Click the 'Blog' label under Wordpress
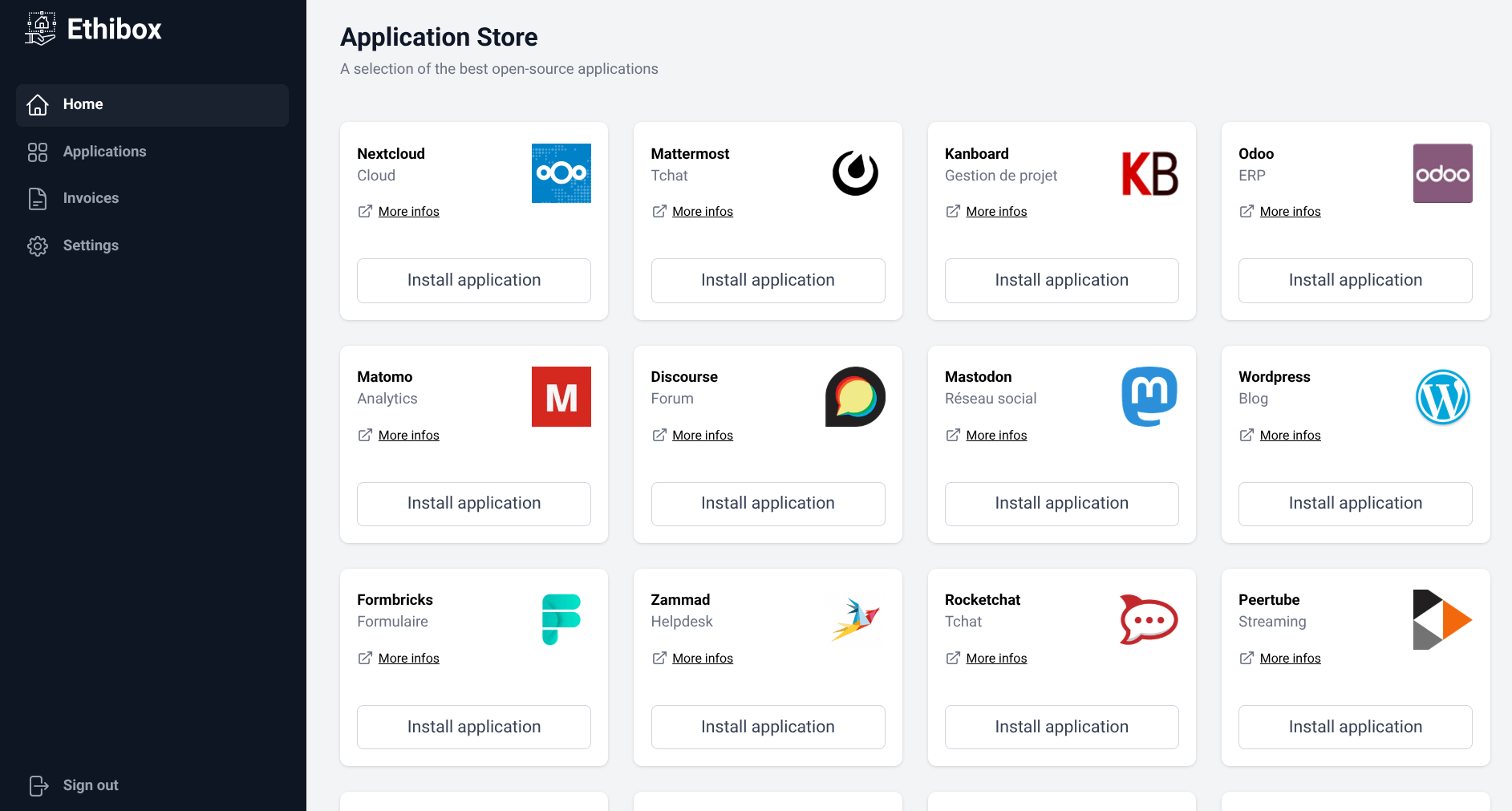This screenshot has width=1512, height=811. pyautogui.click(x=1253, y=399)
